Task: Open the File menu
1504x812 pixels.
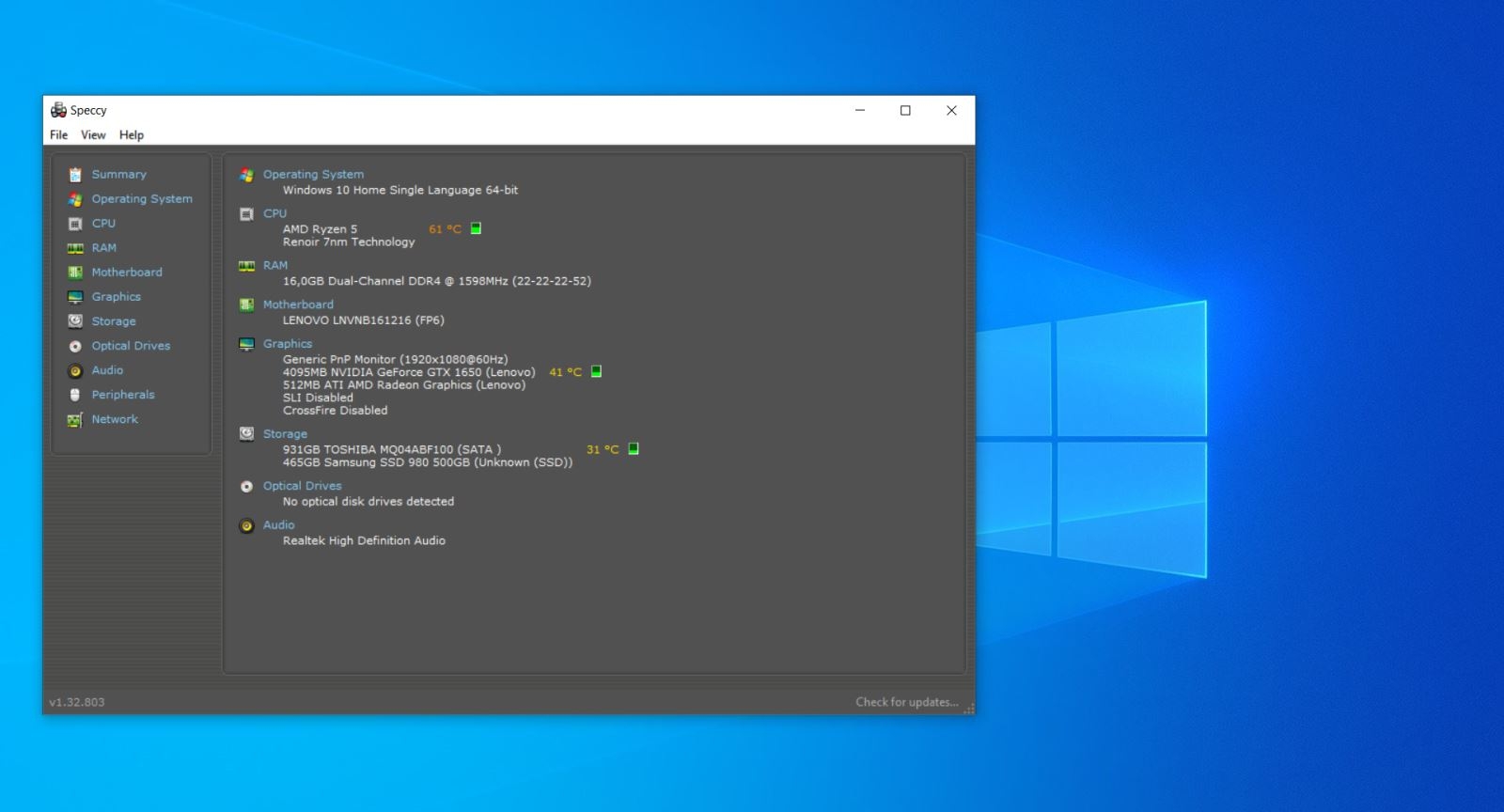Action: pyautogui.click(x=58, y=134)
